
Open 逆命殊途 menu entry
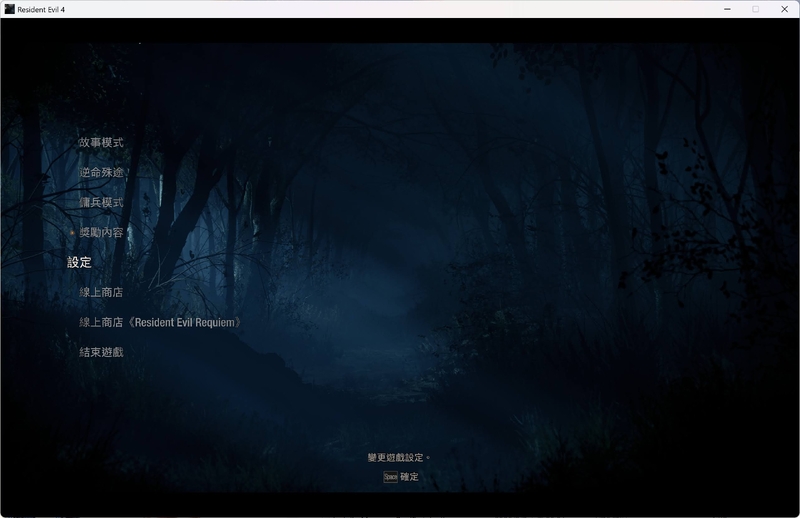point(101,172)
